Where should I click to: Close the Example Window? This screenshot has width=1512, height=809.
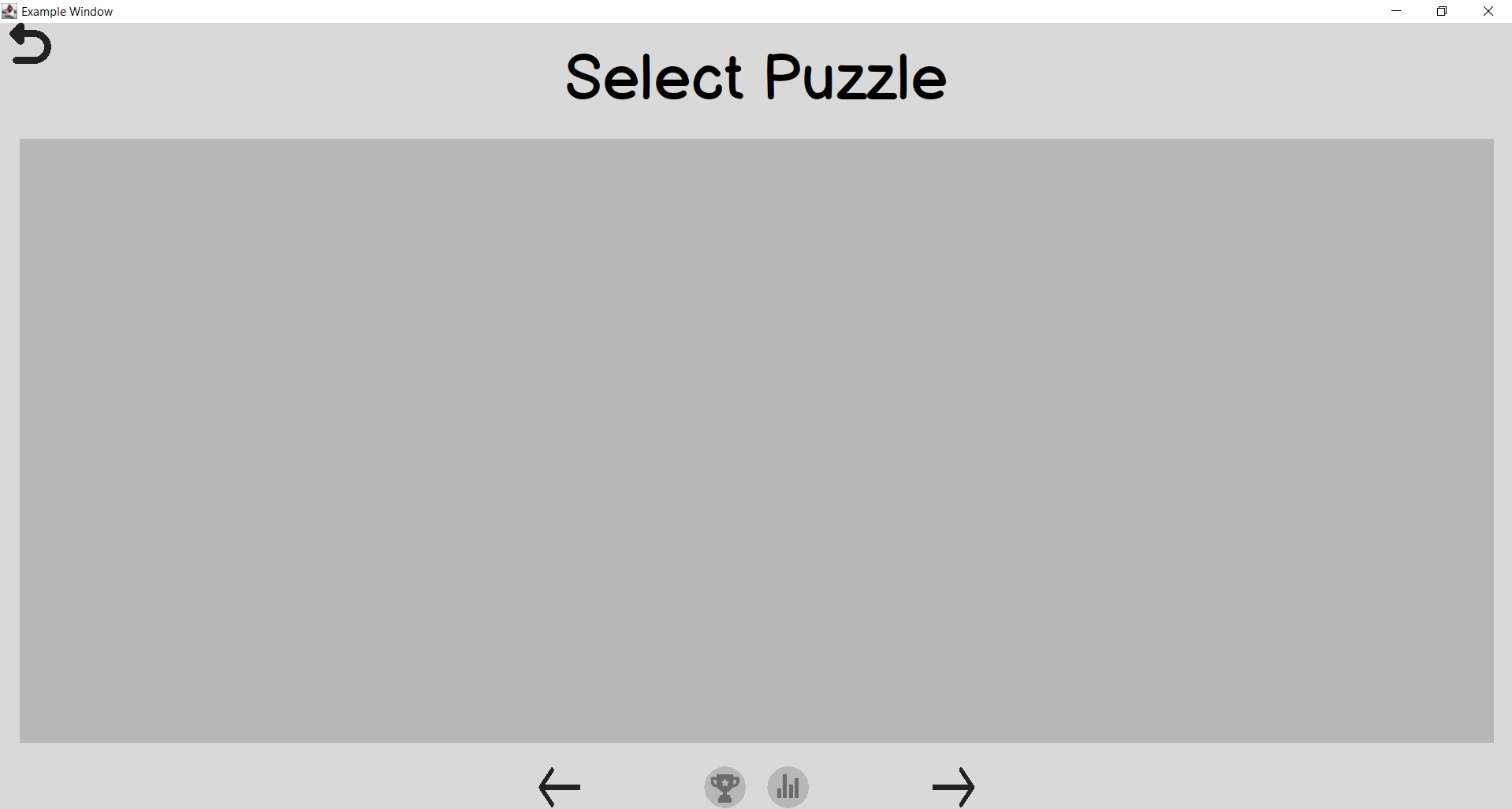click(1488, 11)
